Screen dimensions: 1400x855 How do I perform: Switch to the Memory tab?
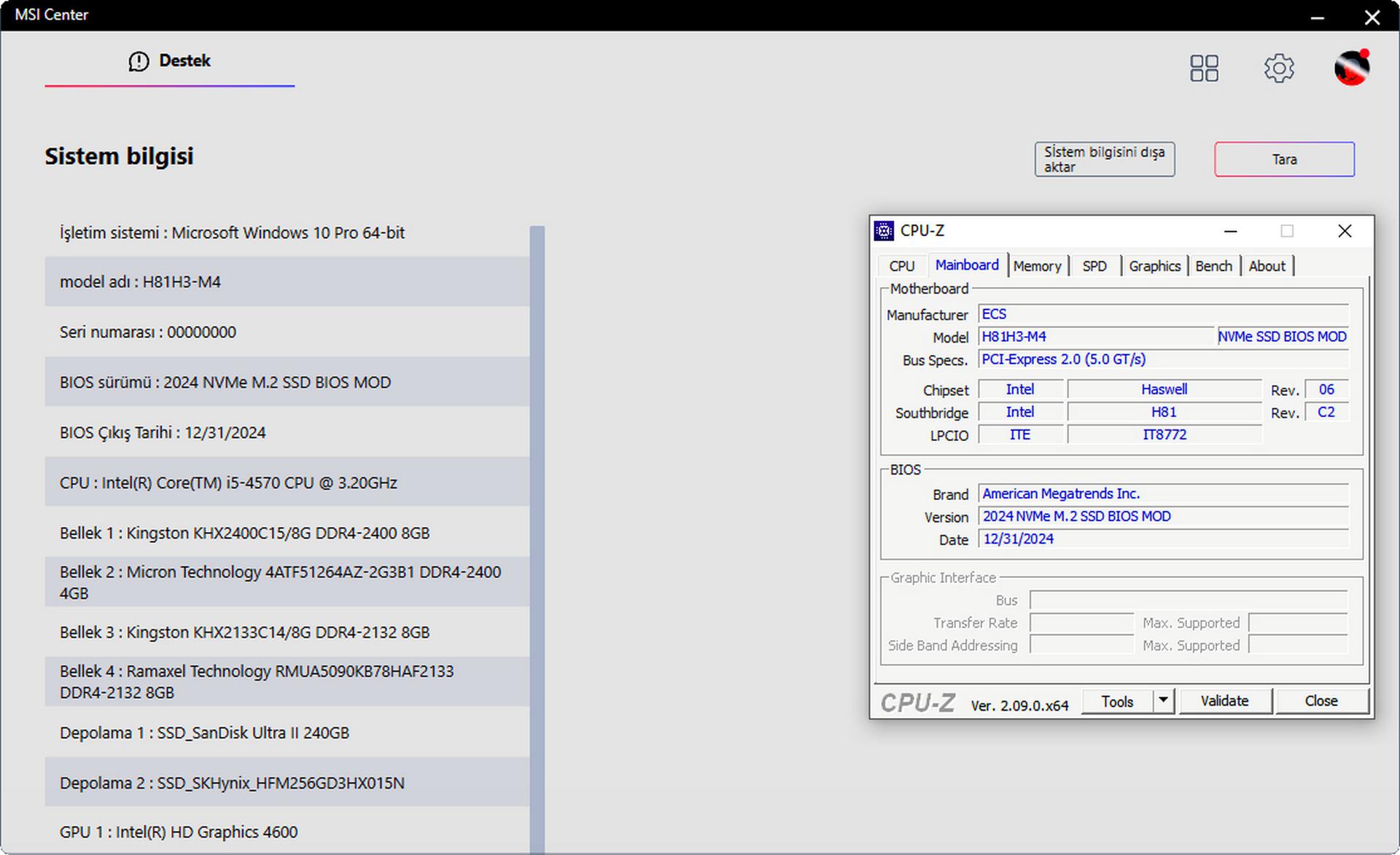pyautogui.click(x=1037, y=266)
